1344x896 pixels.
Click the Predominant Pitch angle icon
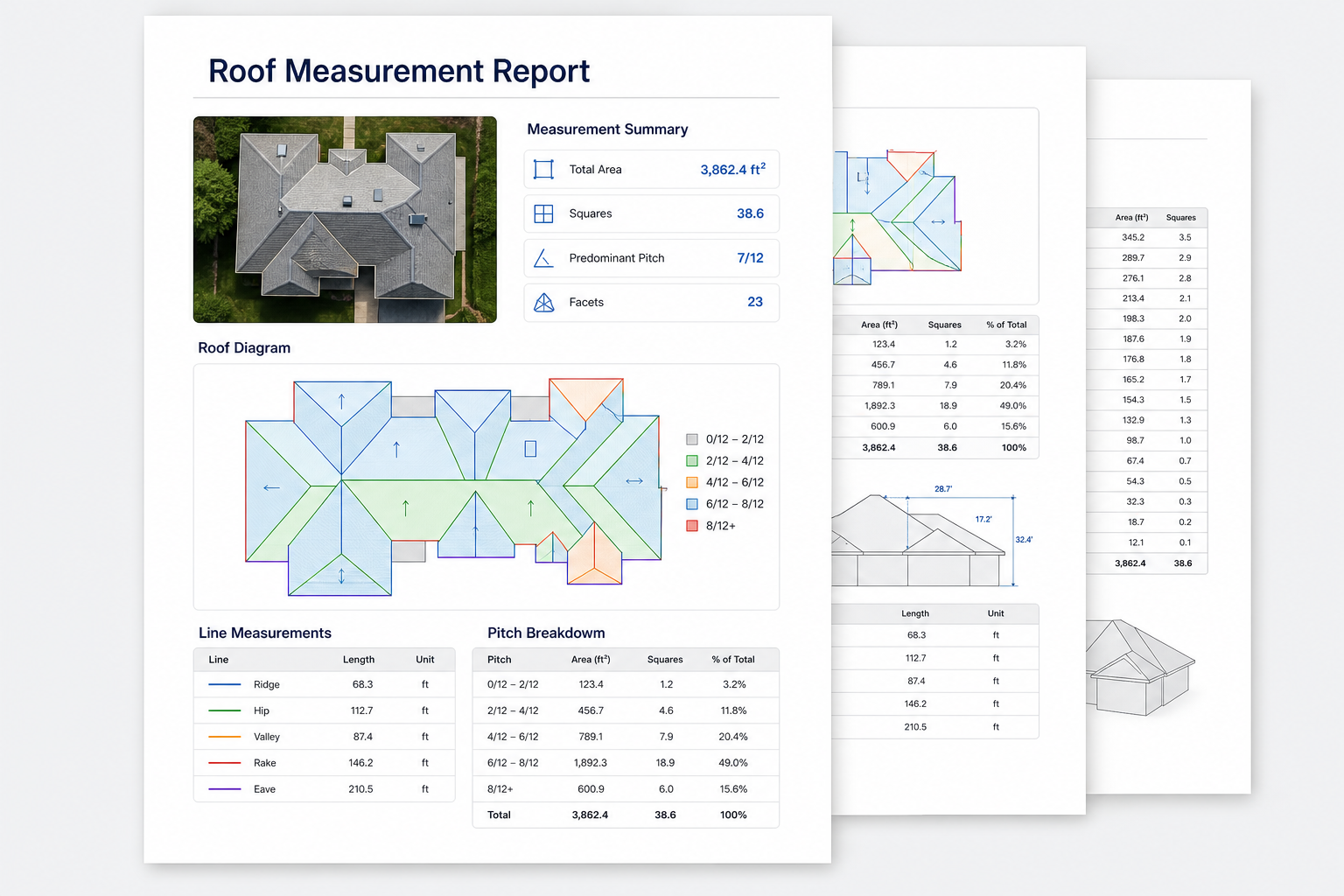point(543,258)
